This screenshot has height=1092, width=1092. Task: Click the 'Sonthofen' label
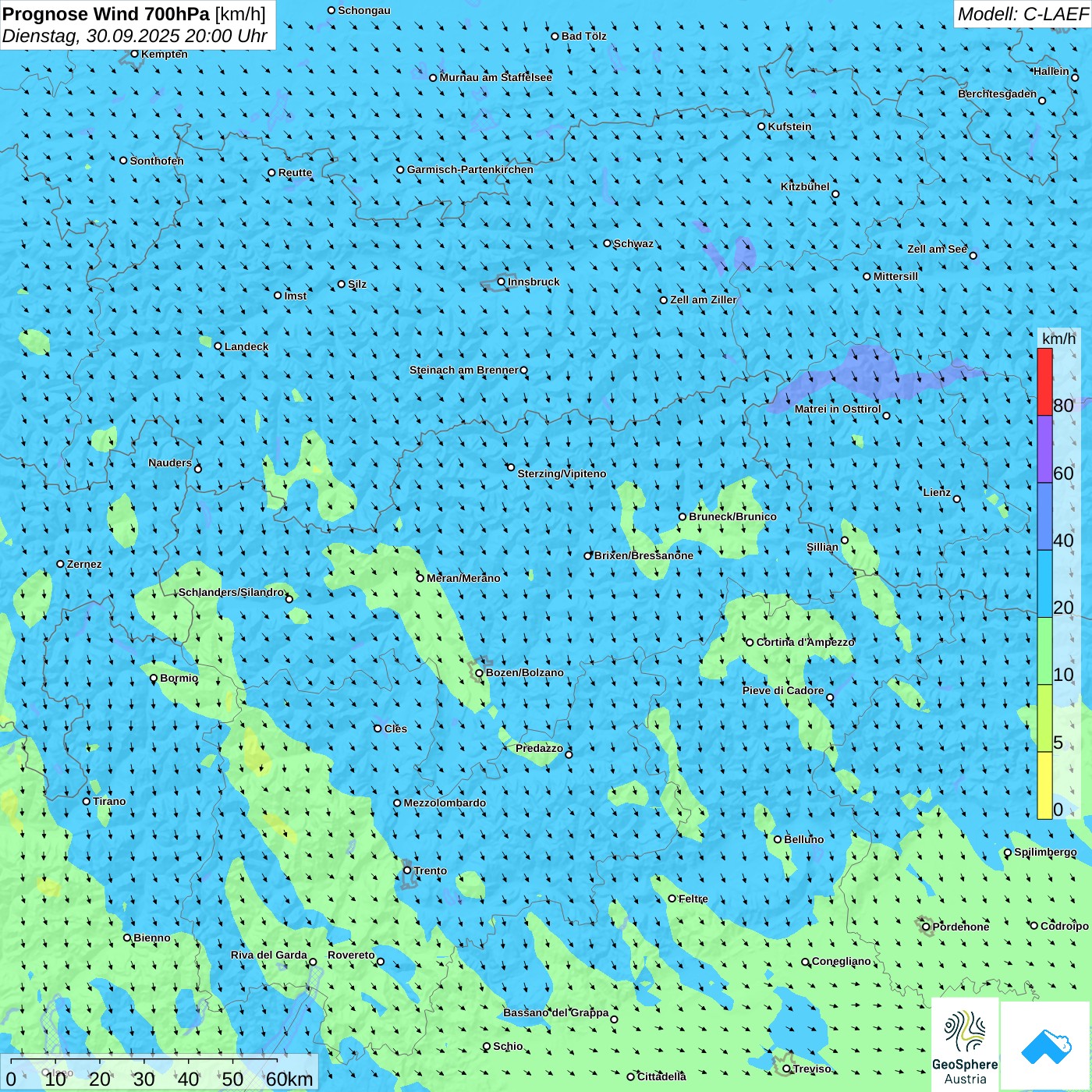tap(157, 161)
